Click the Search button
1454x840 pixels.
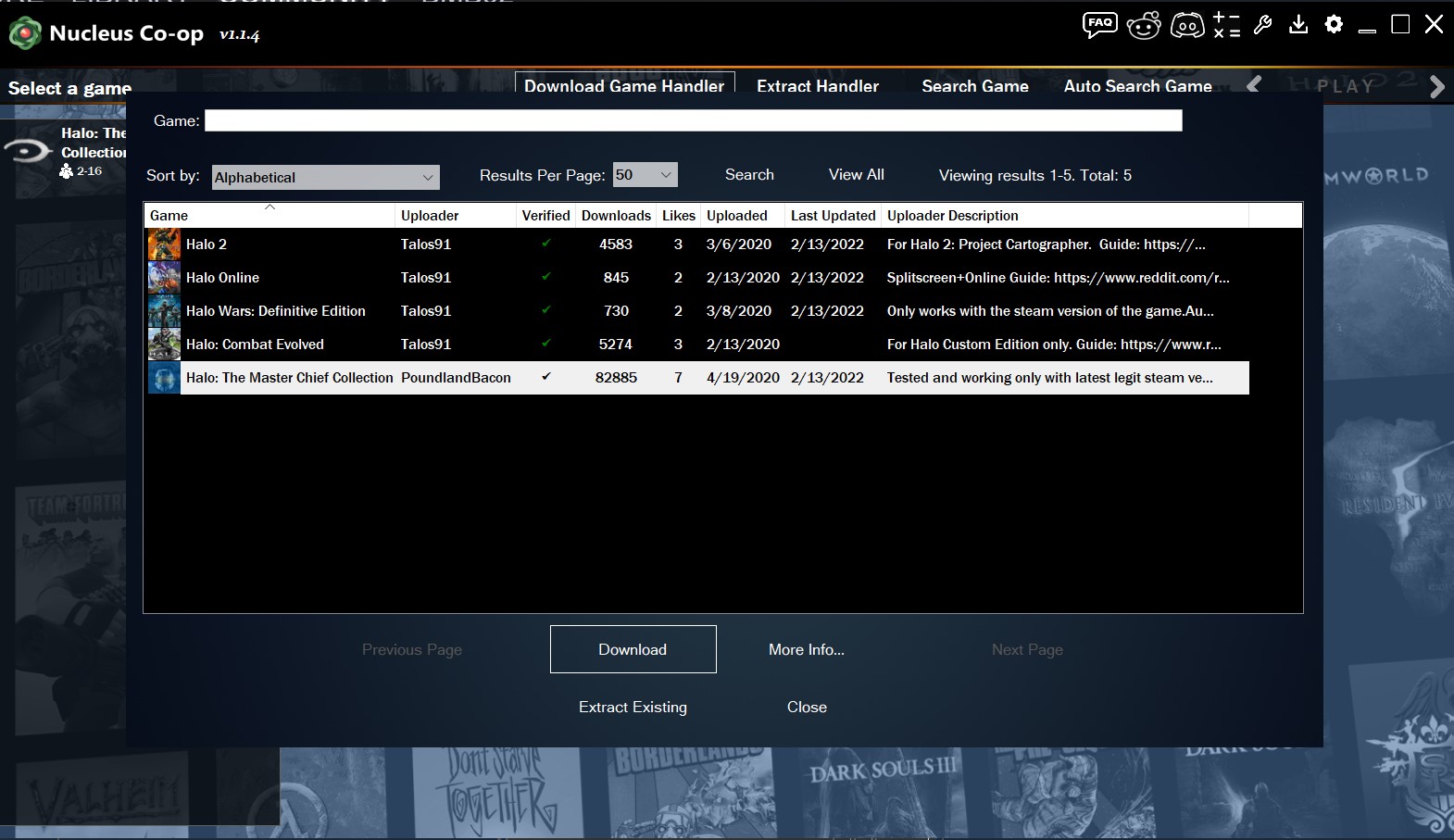(x=749, y=175)
